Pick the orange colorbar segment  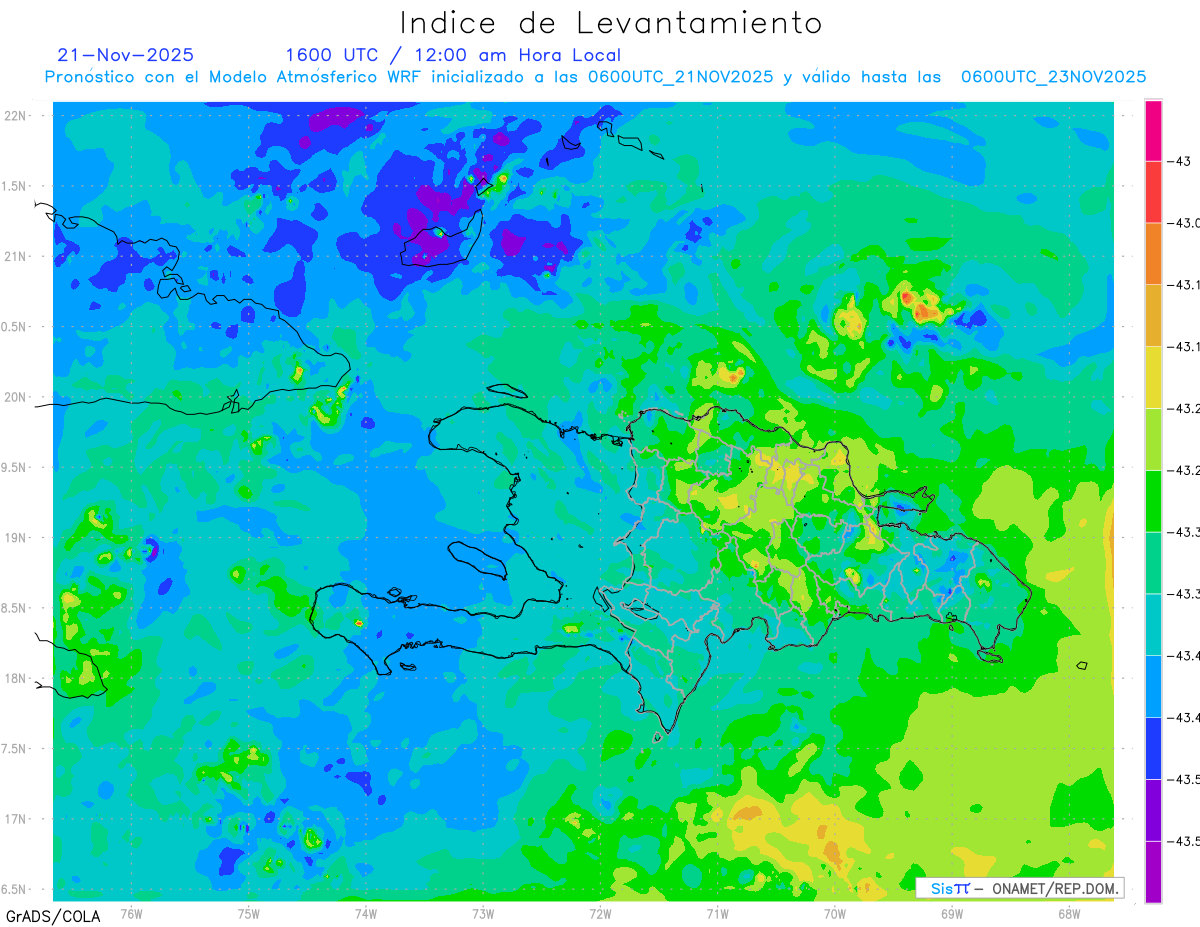coord(1153,254)
